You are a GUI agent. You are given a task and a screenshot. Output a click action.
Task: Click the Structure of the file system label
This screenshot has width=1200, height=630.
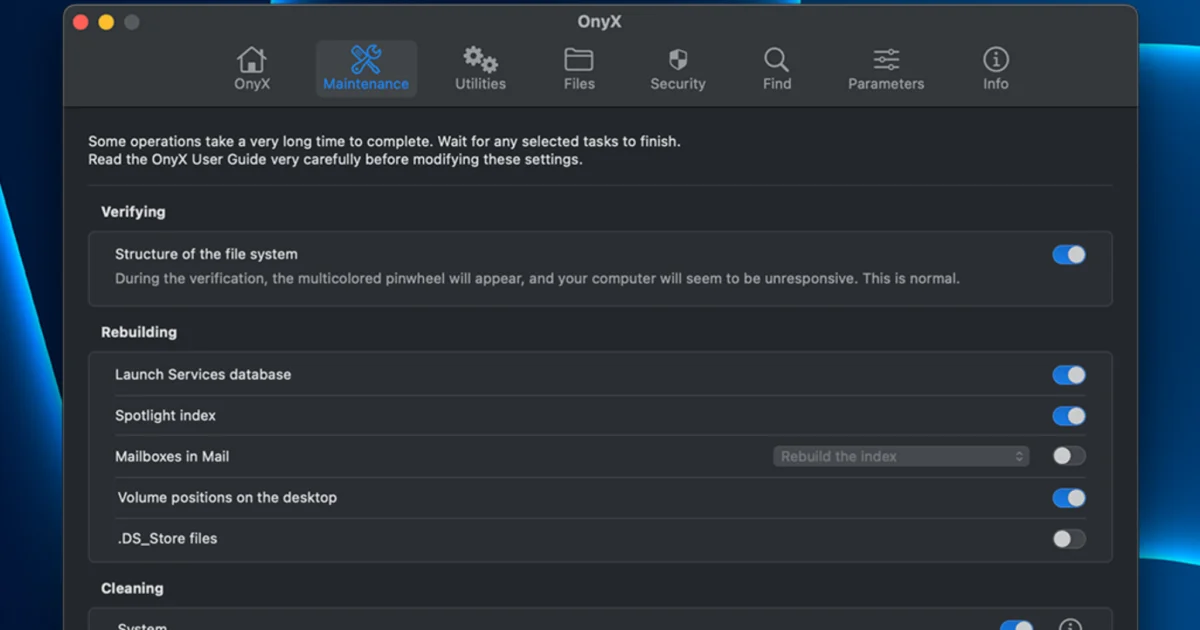(206, 254)
